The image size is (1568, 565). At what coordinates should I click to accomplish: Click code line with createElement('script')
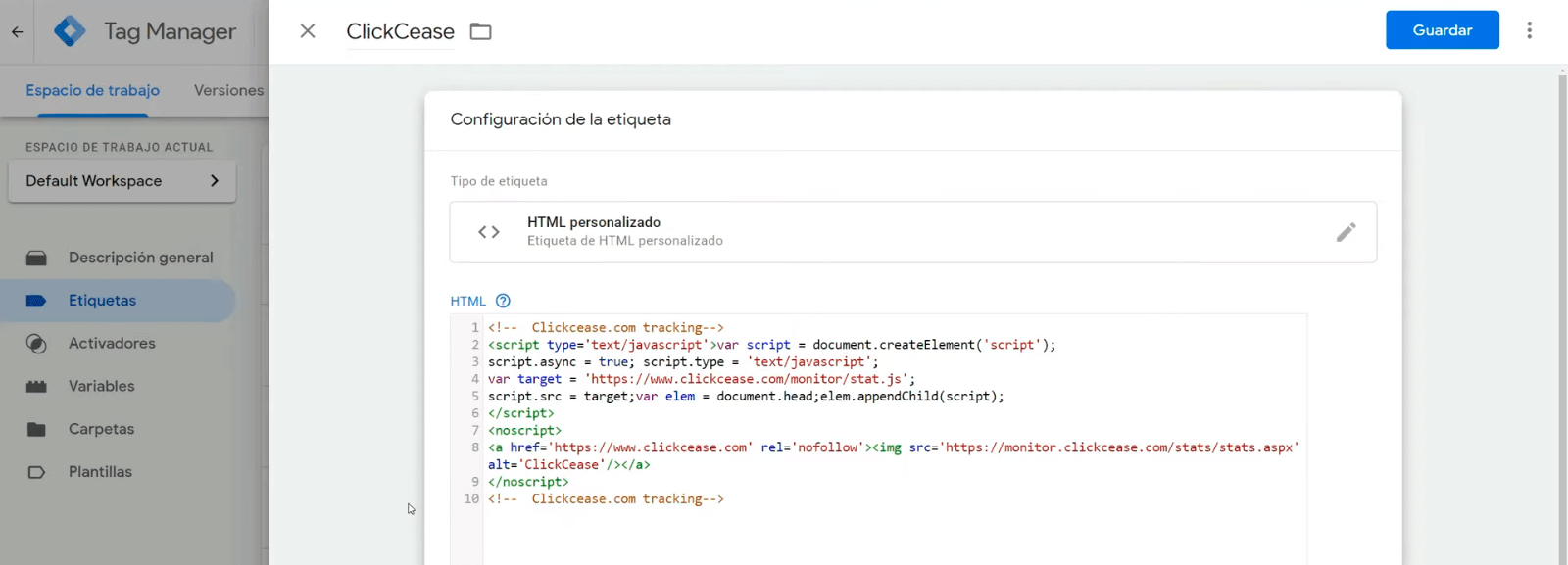tap(771, 345)
